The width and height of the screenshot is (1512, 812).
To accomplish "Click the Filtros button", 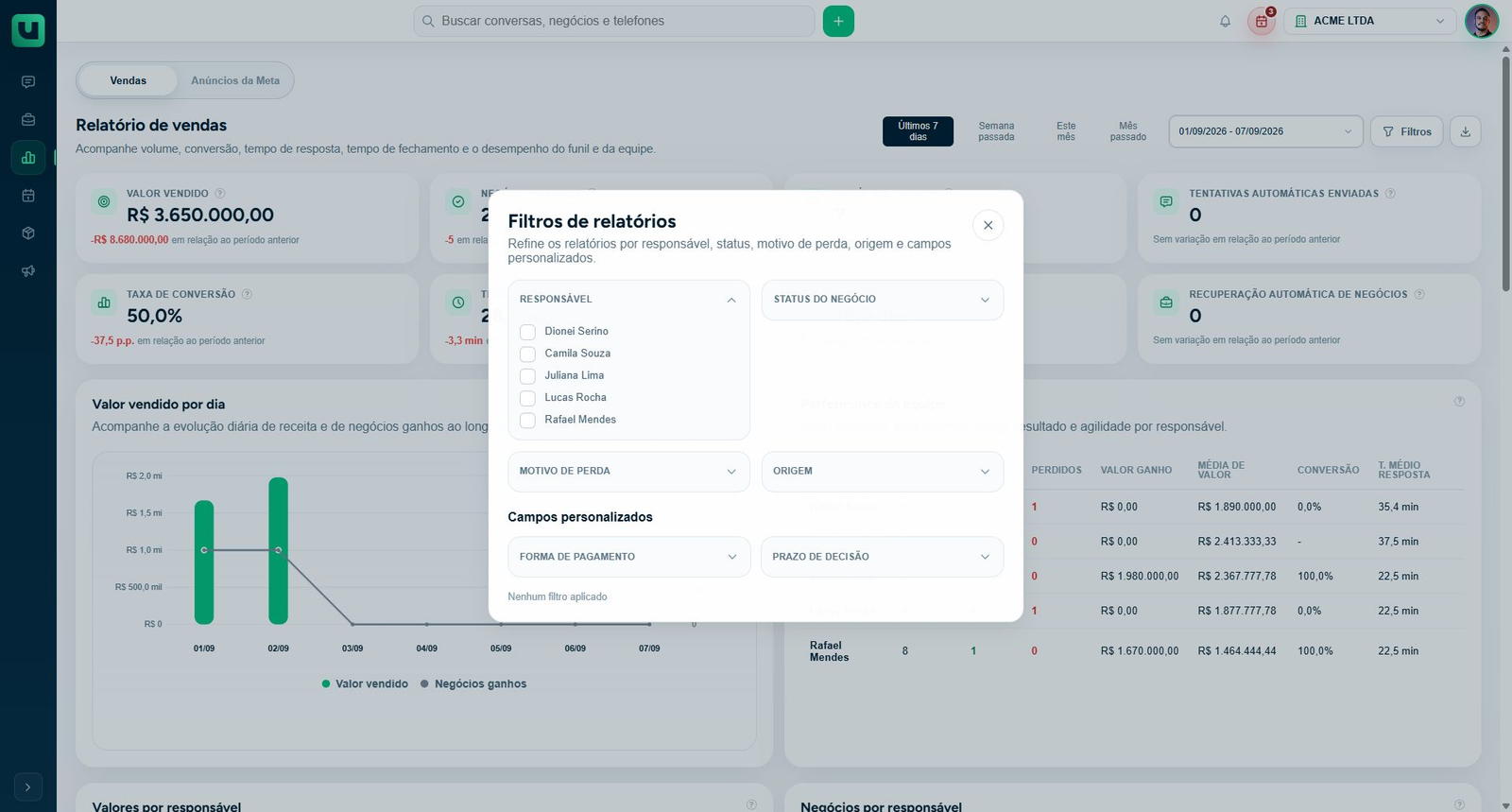I will coord(1406,131).
